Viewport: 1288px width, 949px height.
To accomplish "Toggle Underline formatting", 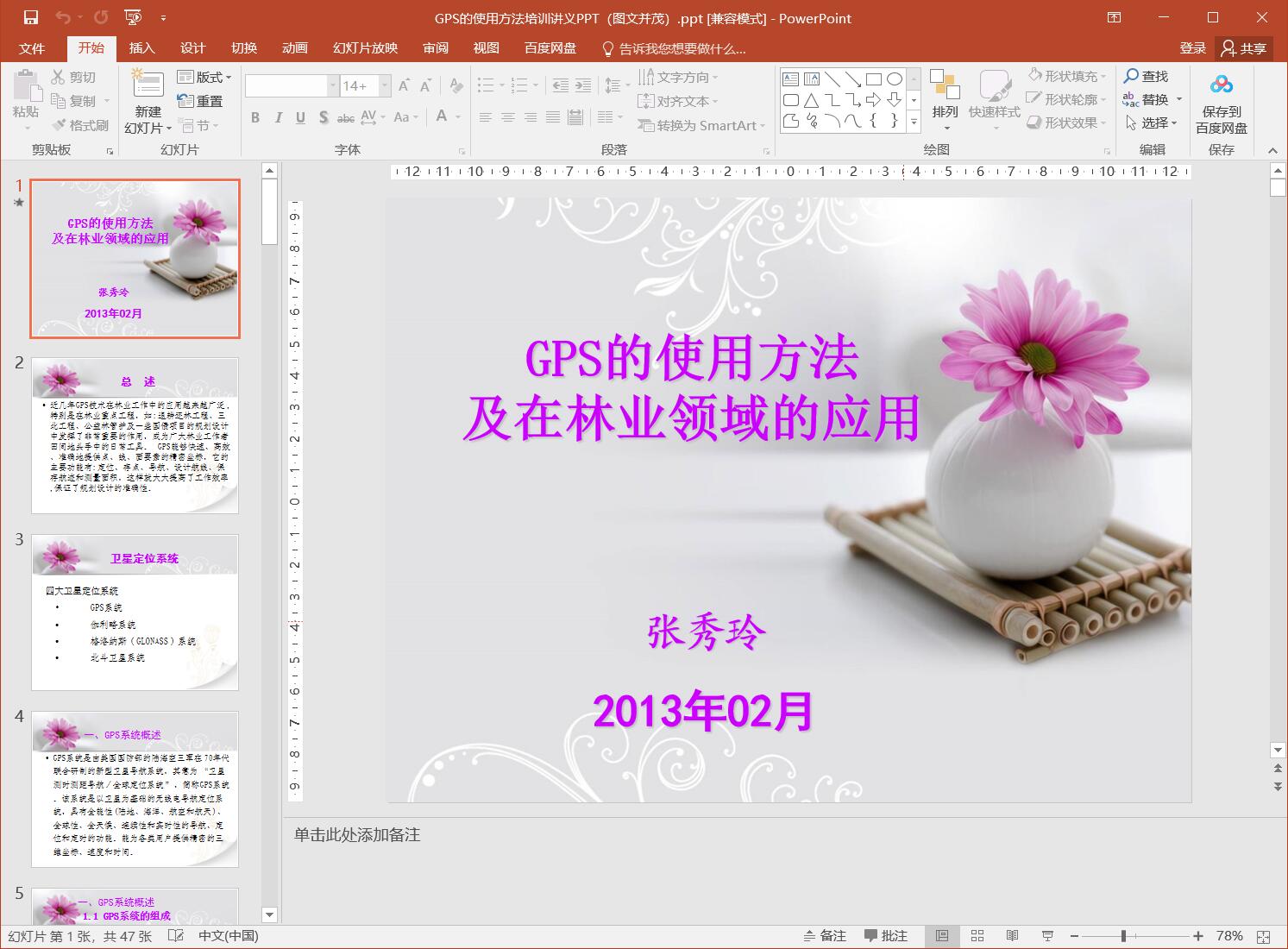I will pos(300,117).
